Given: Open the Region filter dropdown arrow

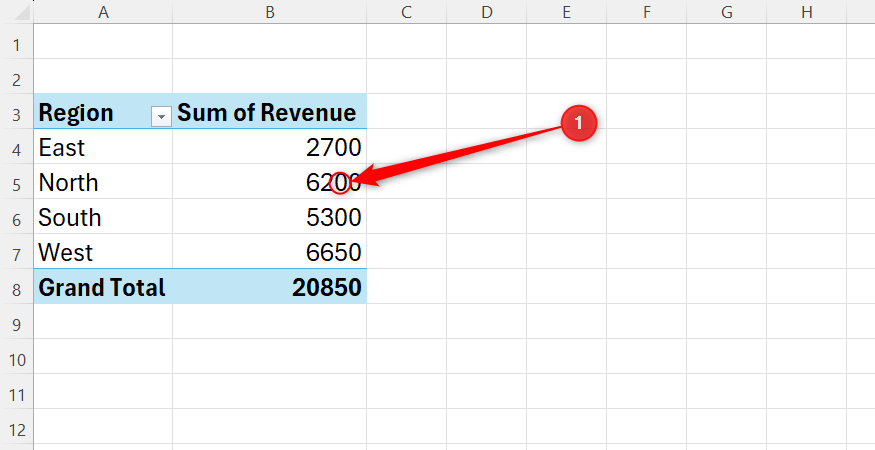Looking at the screenshot, I should tap(161, 117).
